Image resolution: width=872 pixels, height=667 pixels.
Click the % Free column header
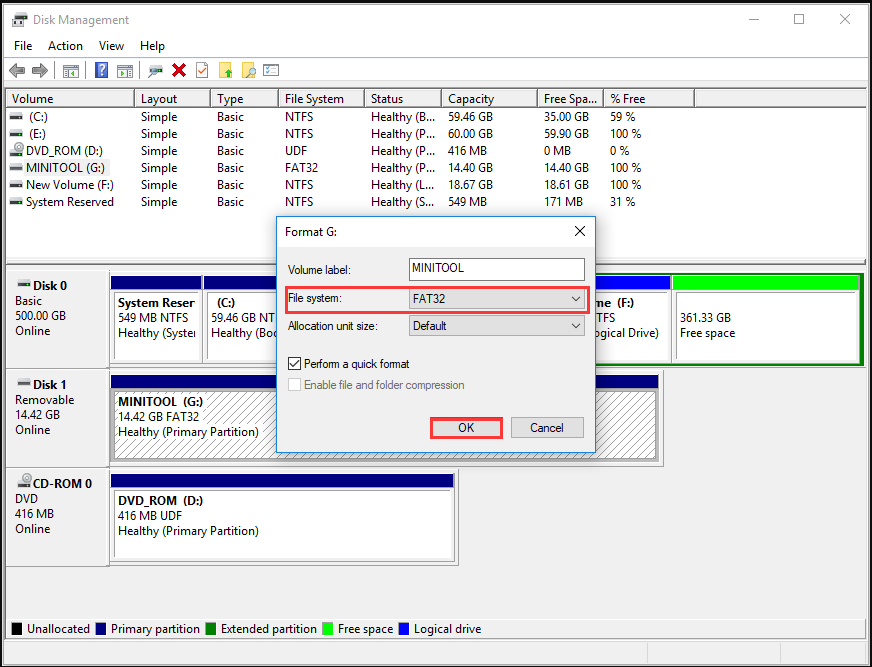(x=649, y=98)
